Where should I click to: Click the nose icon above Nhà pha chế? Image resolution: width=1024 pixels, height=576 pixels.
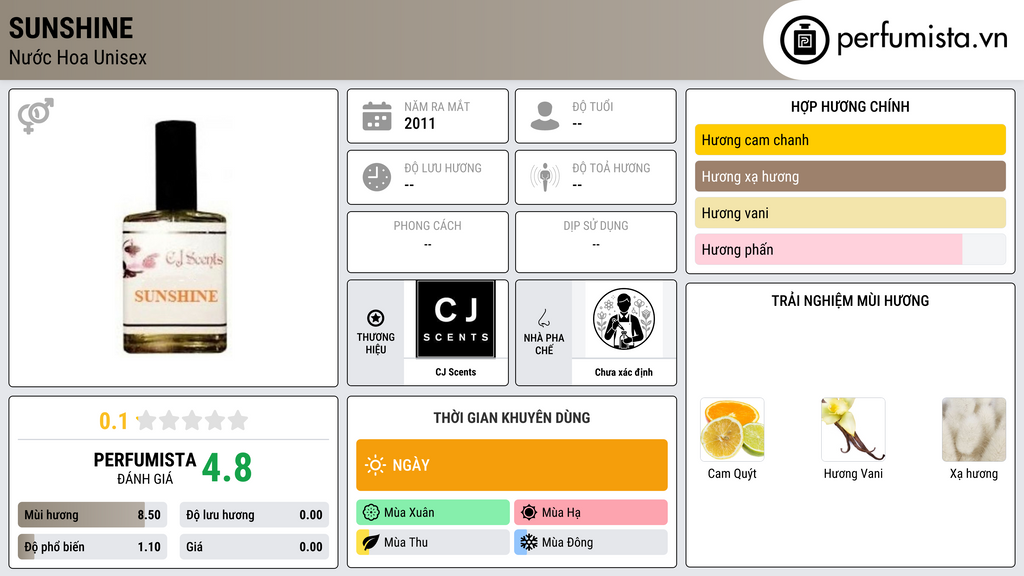tap(543, 318)
